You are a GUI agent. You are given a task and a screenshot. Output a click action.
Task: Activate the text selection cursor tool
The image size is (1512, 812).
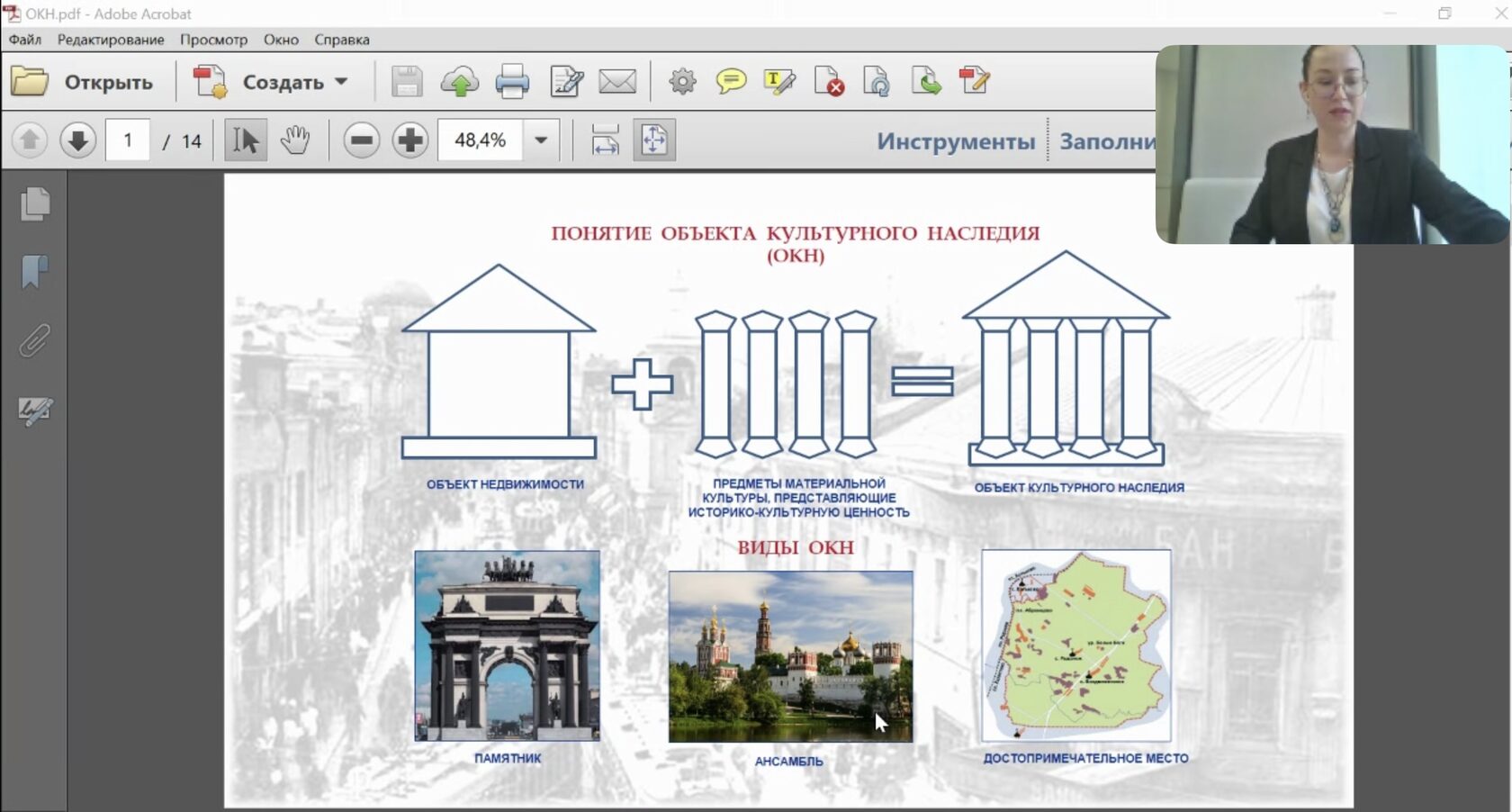click(x=246, y=140)
